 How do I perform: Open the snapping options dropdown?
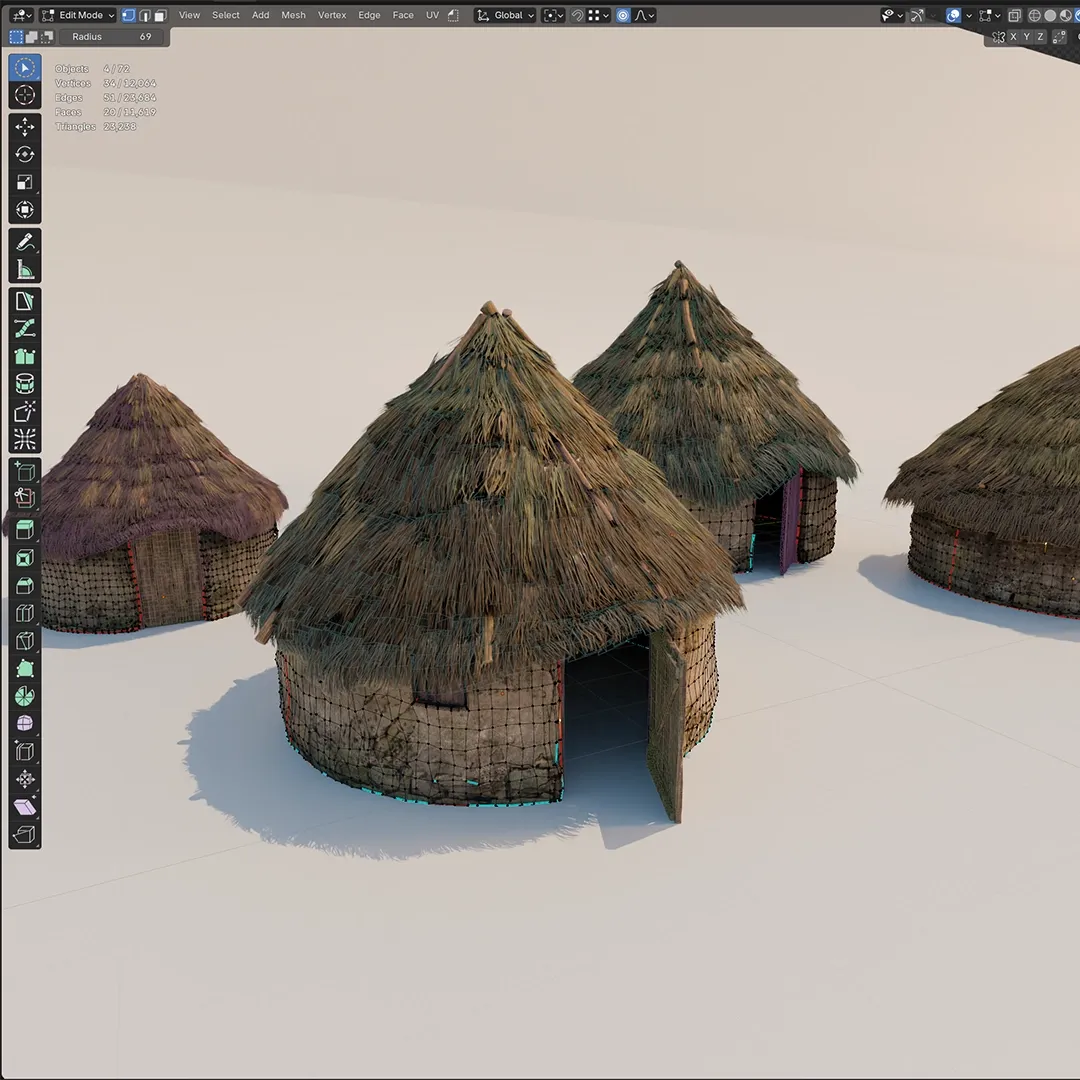[x=597, y=15]
